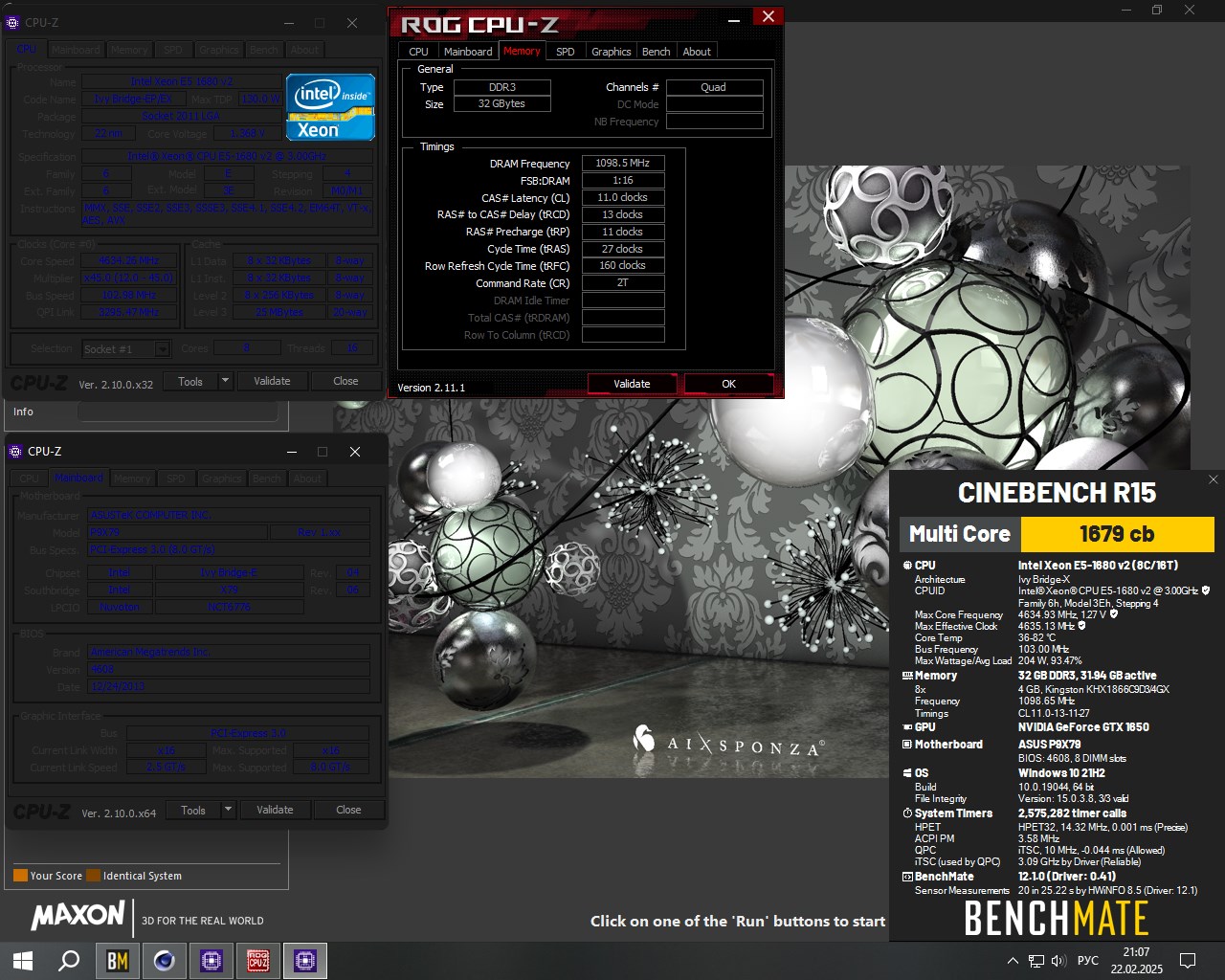Screen dimensions: 1225x980
Task: Click brown Identical System legend swatch
Action: pos(93,876)
